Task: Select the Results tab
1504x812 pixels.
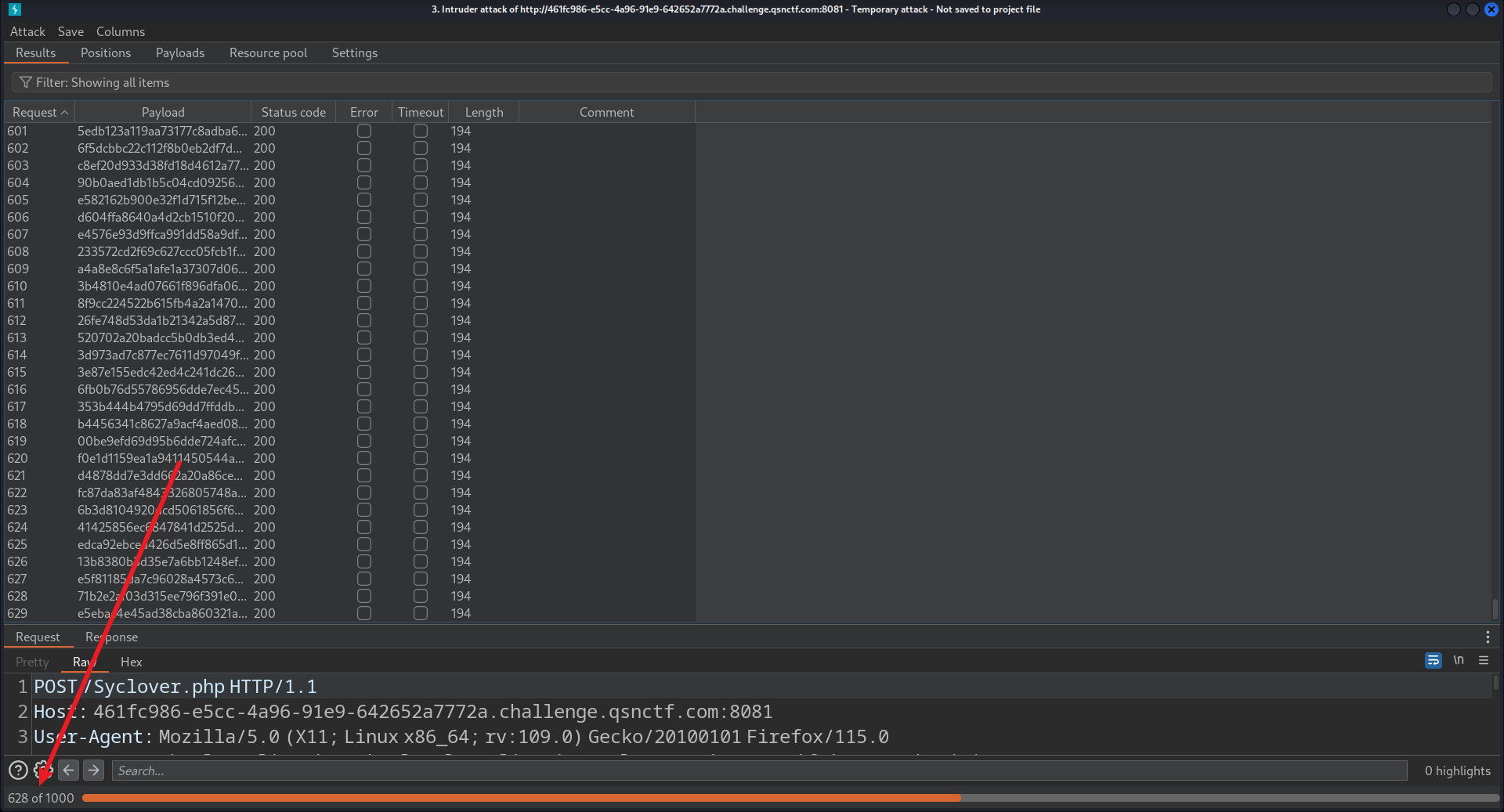Action: point(36,53)
